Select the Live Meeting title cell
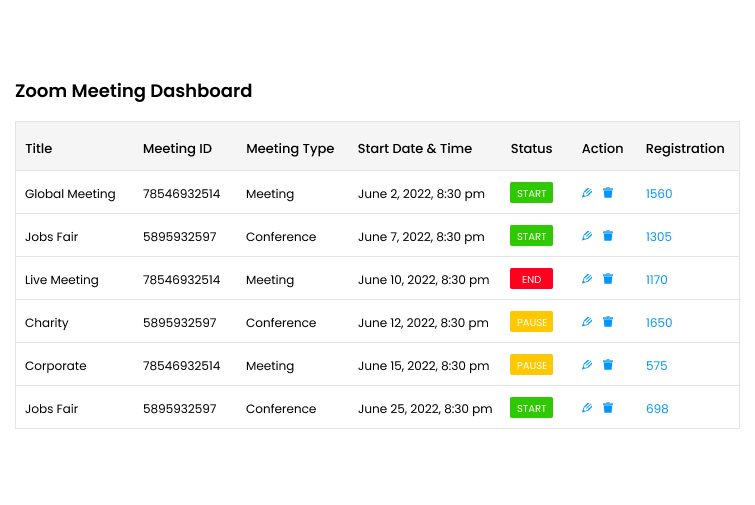 pos(62,280)
